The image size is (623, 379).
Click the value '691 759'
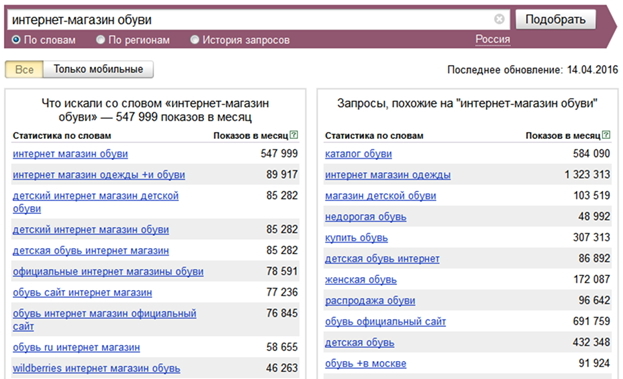(591, 321)
